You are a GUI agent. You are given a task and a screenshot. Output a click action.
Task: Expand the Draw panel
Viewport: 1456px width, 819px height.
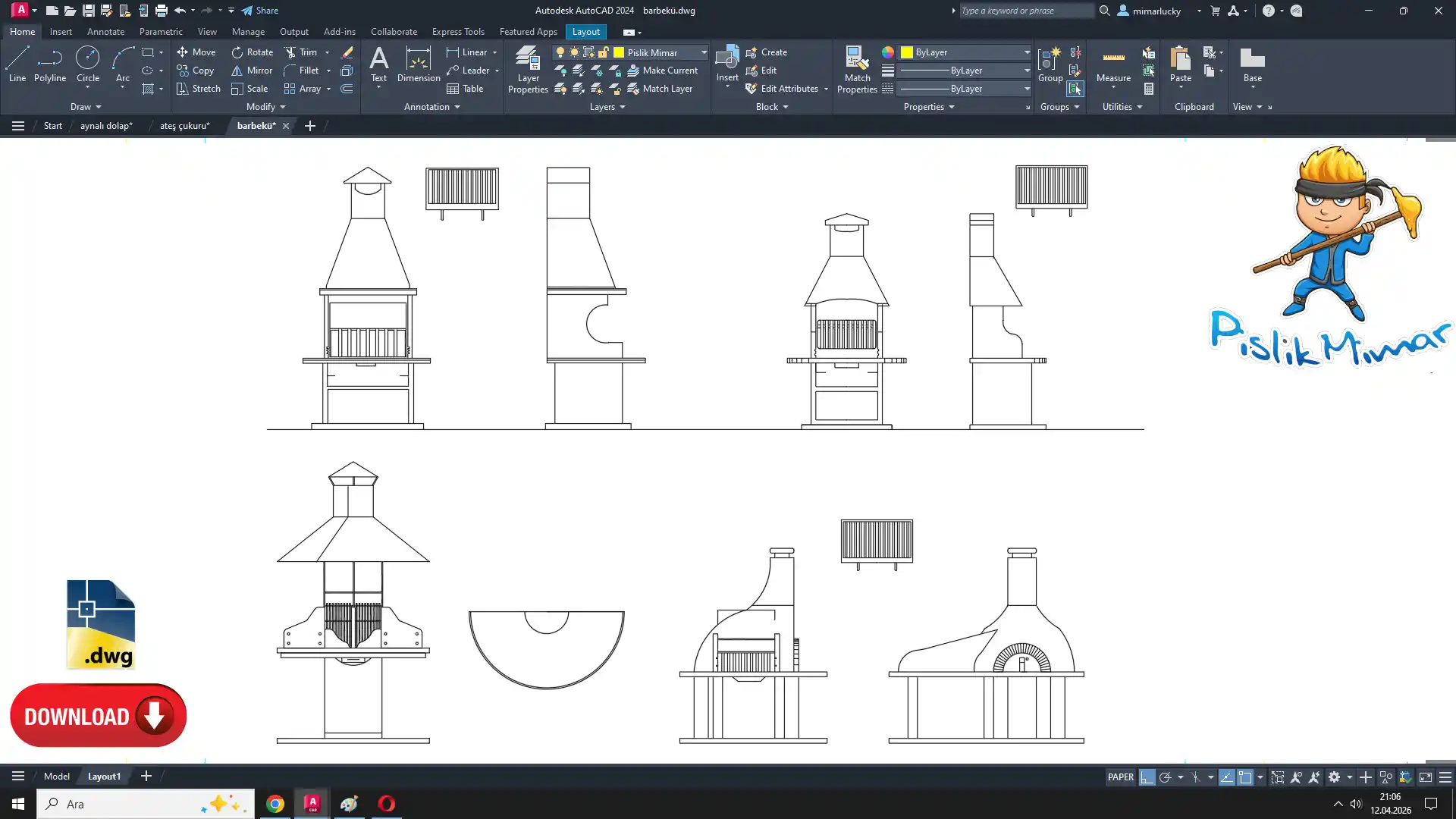pyautogui.click(x=86, y=107)
